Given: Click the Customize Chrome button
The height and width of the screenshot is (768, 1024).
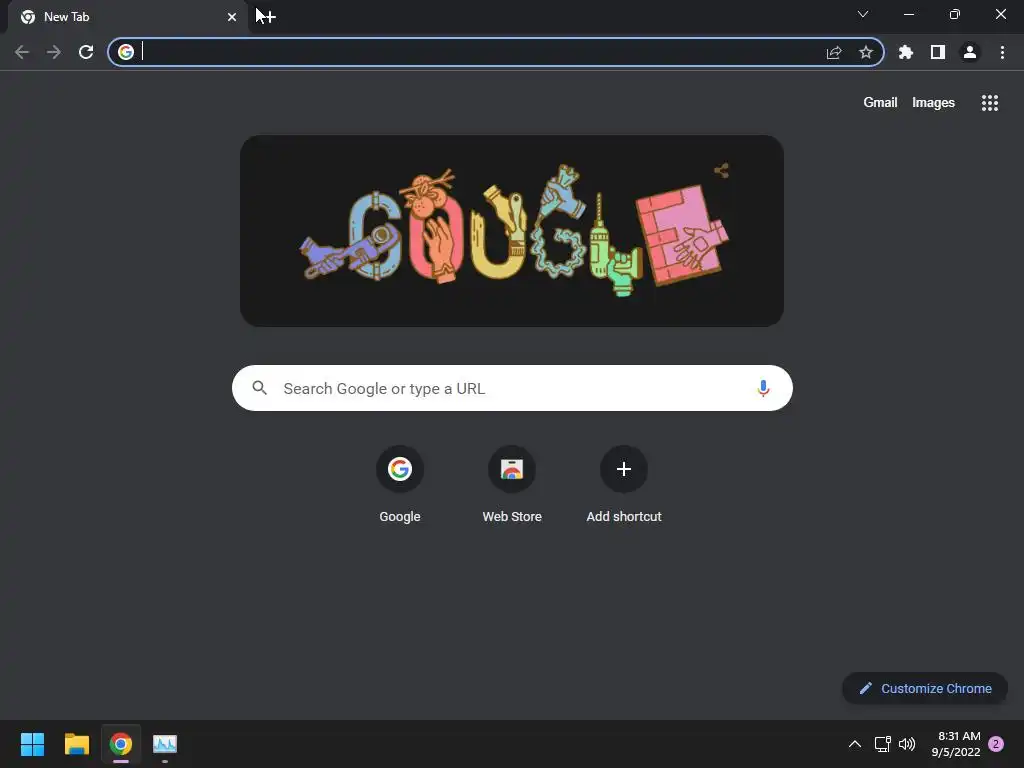Looking at the screenshot, I should tap(925, 688).
